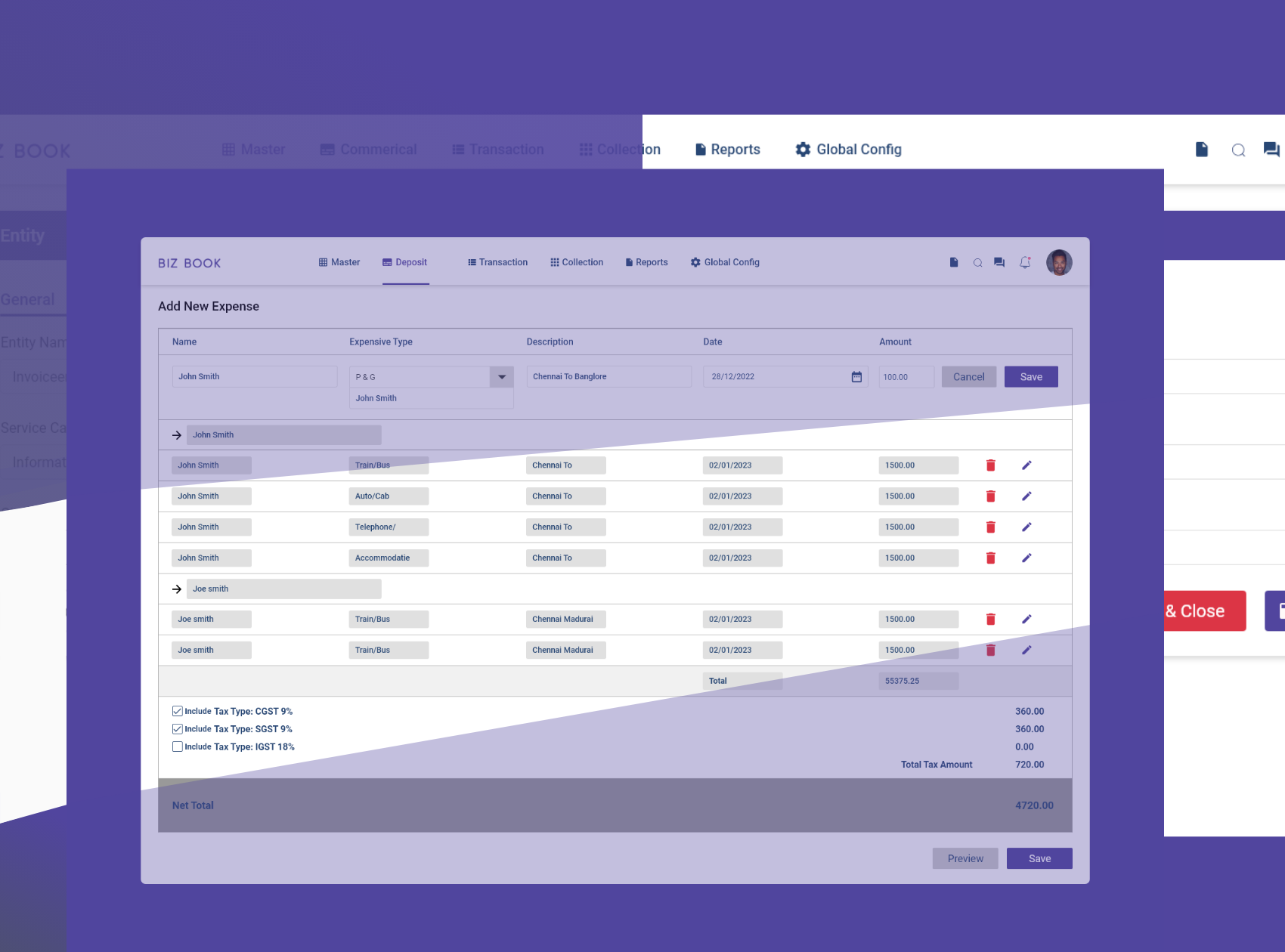
Task: Click the Chennai Madurai cell in first Joe row
Action: pyautogui.click(x=566, y=620)
